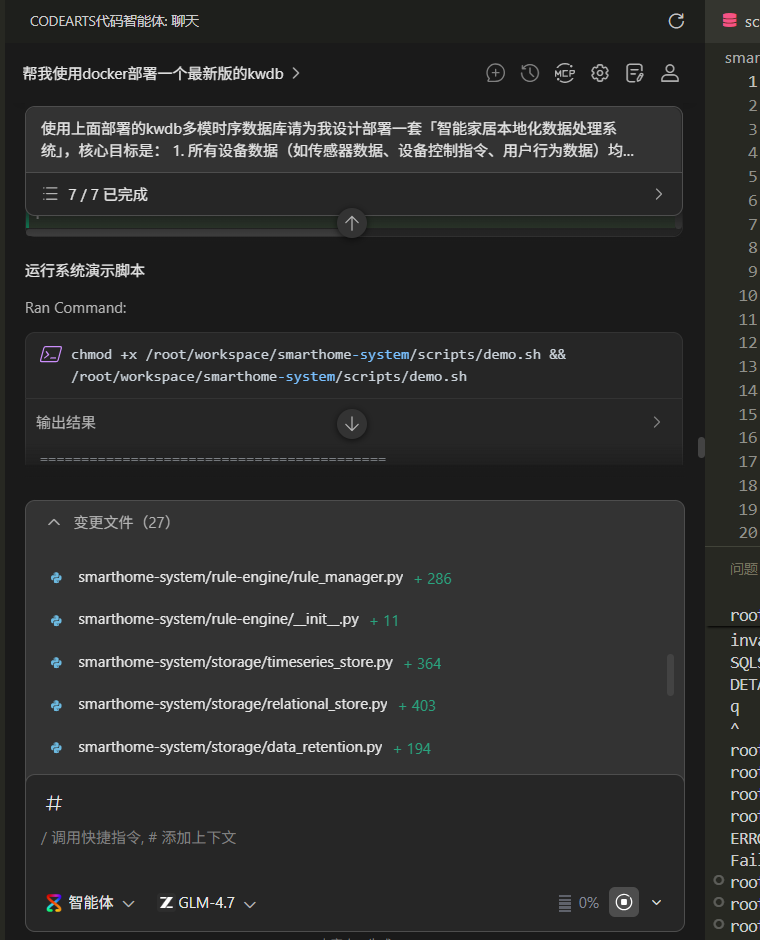Screen dimensions: 760x940
Task: Open user account profile icon
Action: (x=669, y=73)
